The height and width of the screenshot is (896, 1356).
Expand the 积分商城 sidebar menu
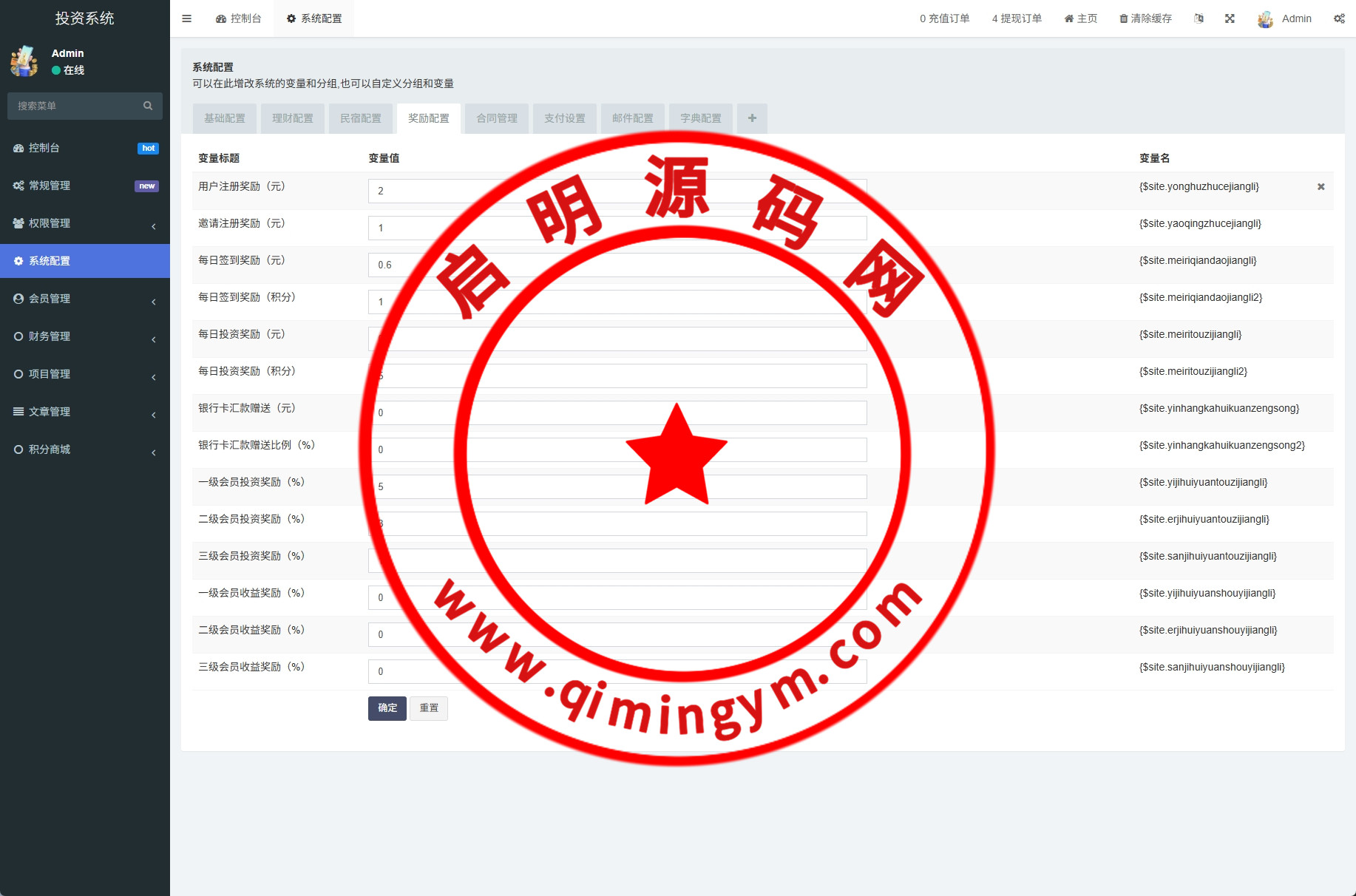coord(85,449)
